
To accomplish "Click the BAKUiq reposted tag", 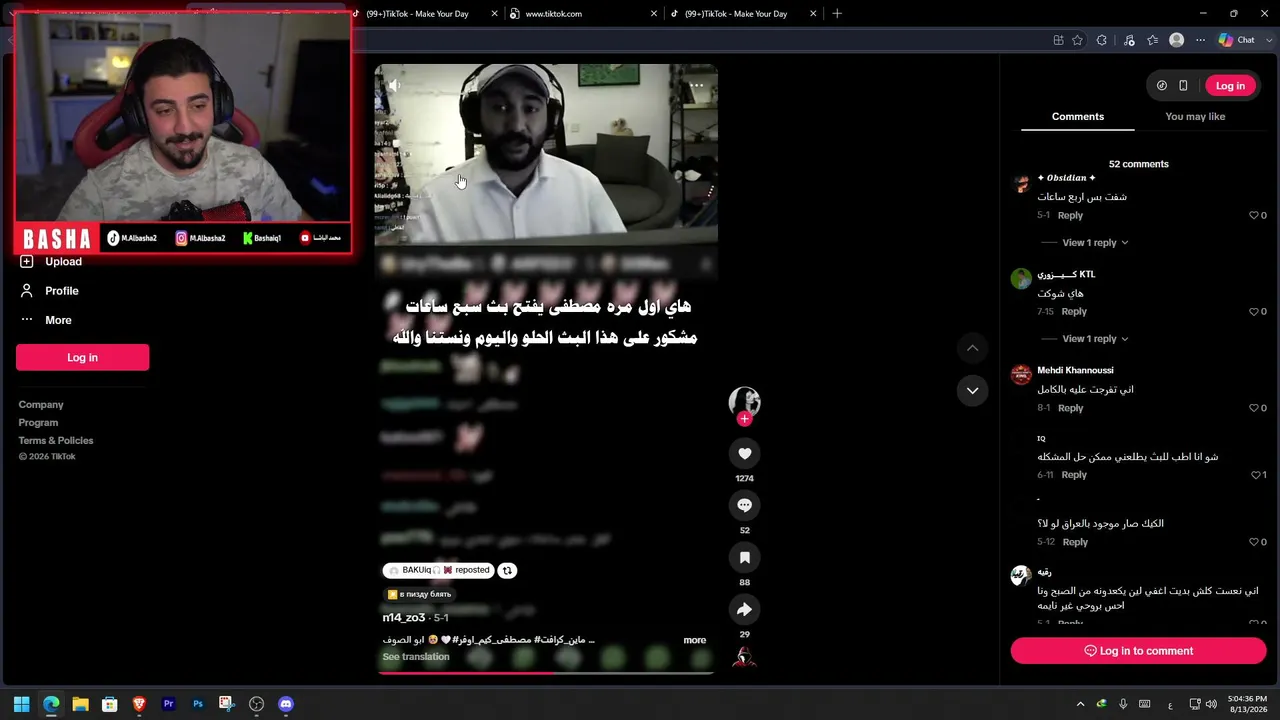I will 439,570.
